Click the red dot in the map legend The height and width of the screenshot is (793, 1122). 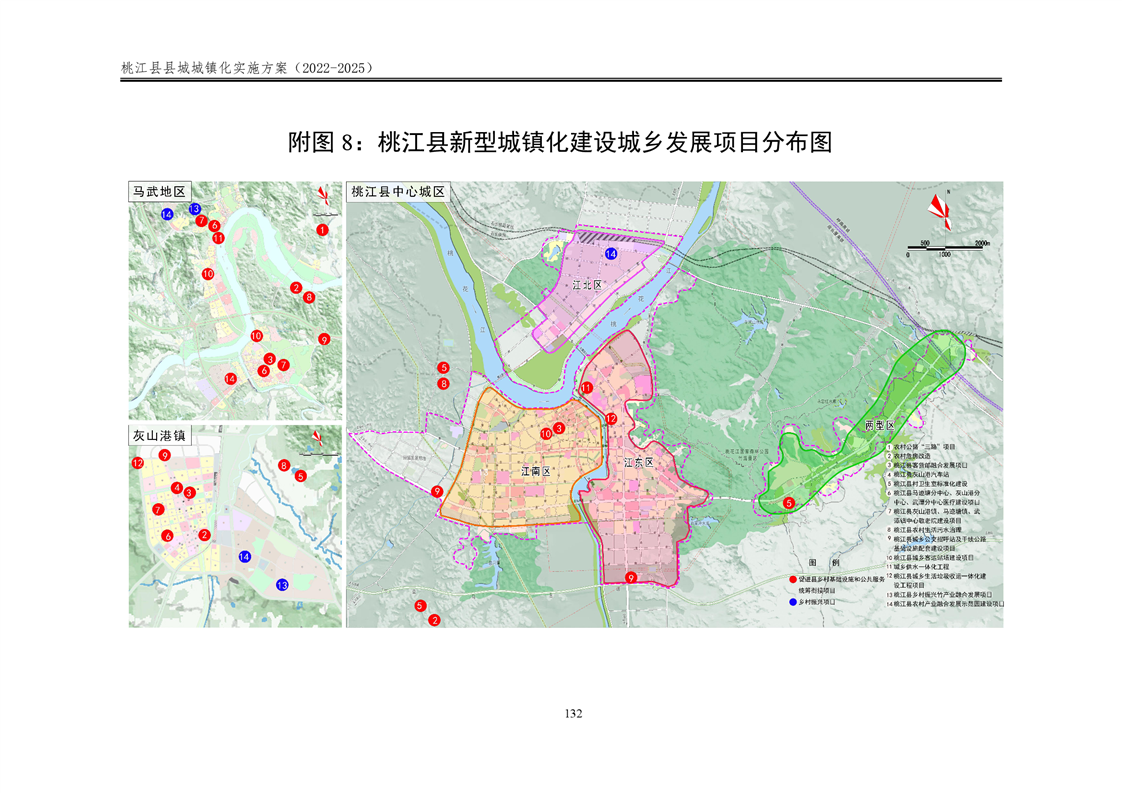click(x=793, y=580)
